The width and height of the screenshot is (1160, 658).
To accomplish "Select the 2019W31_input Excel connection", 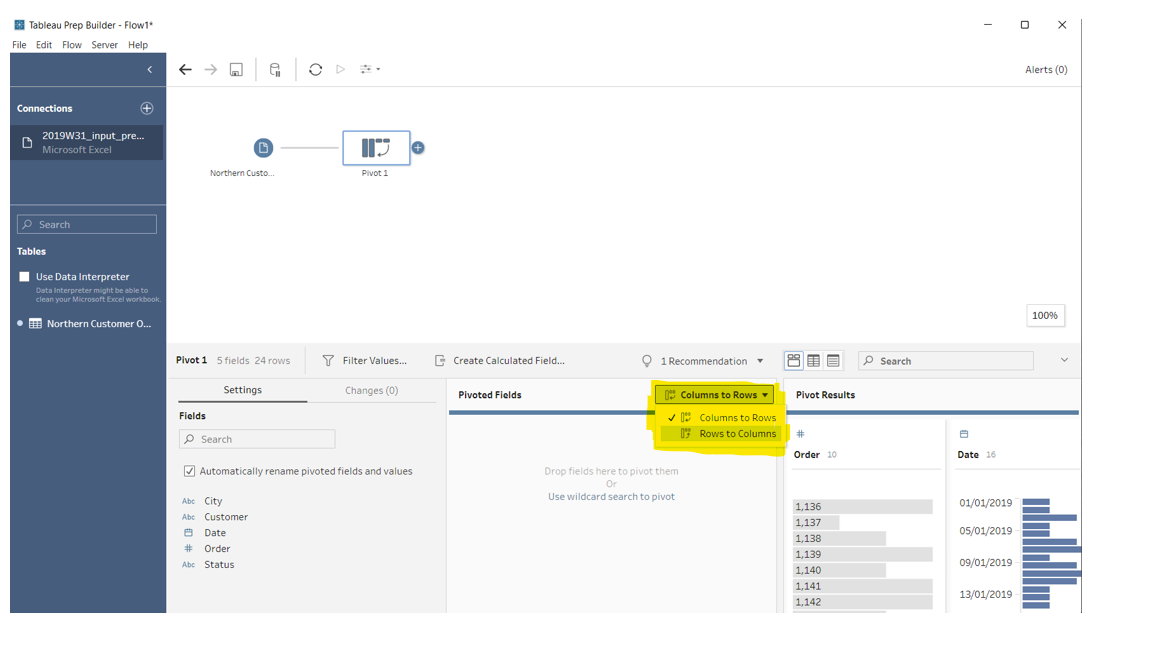I will click(87, 142).
